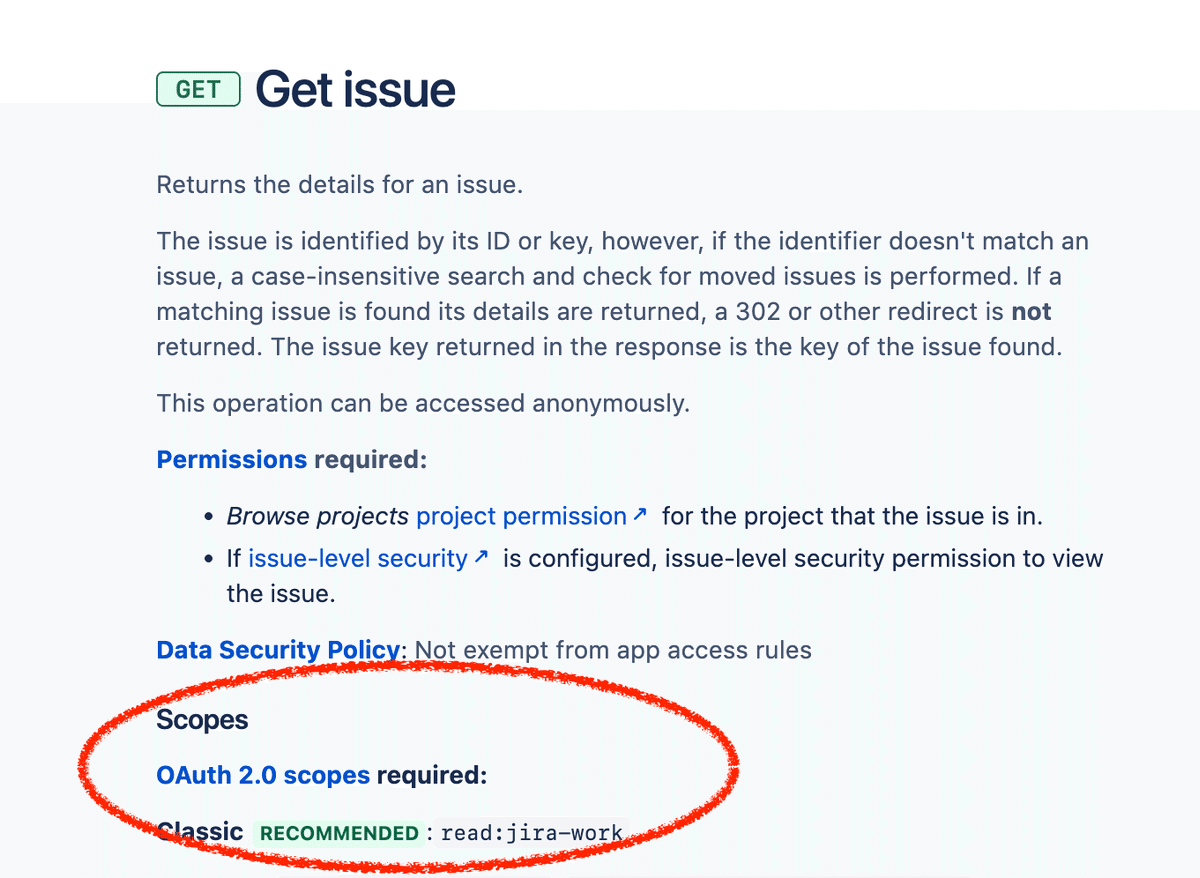Click the bullet before 'Browse projects'

(x=208, y=518)
